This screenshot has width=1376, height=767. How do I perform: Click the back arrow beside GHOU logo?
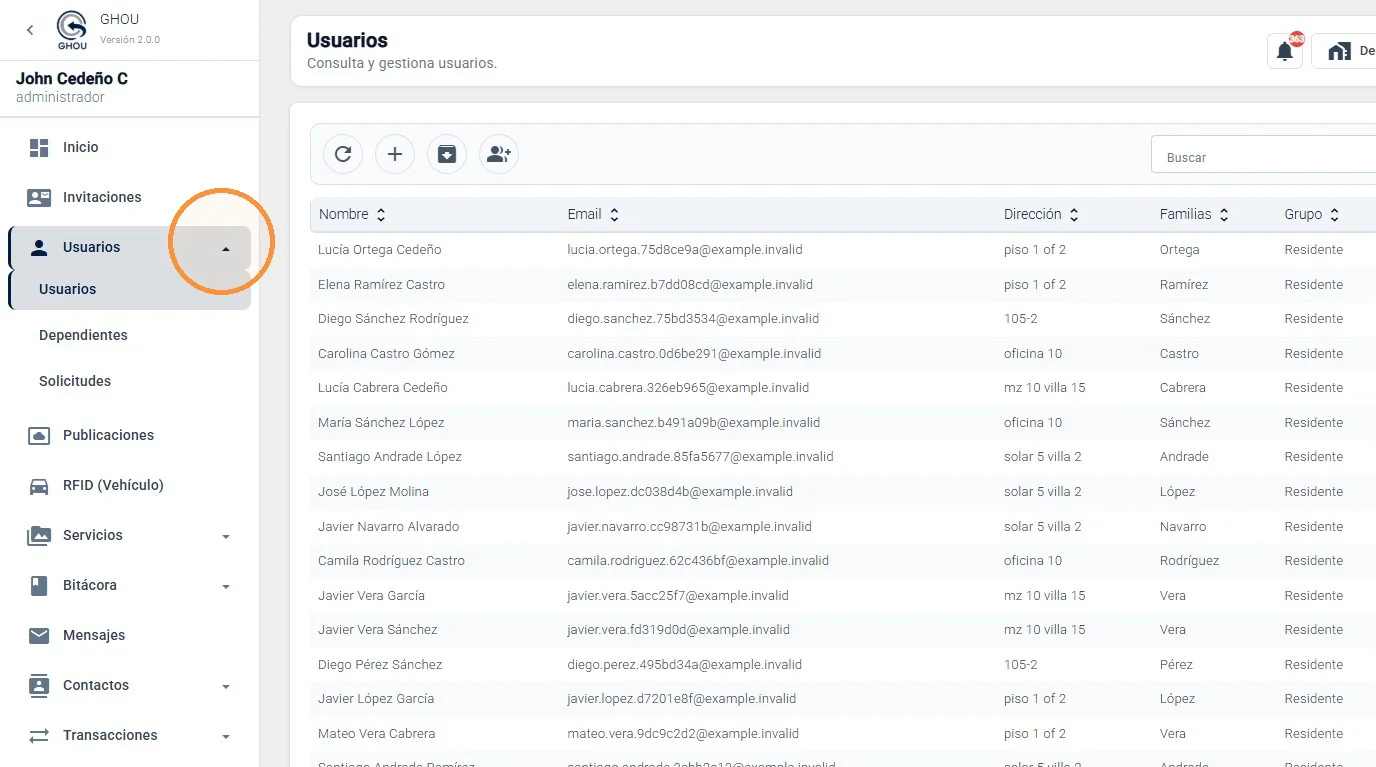pos(30,30)
